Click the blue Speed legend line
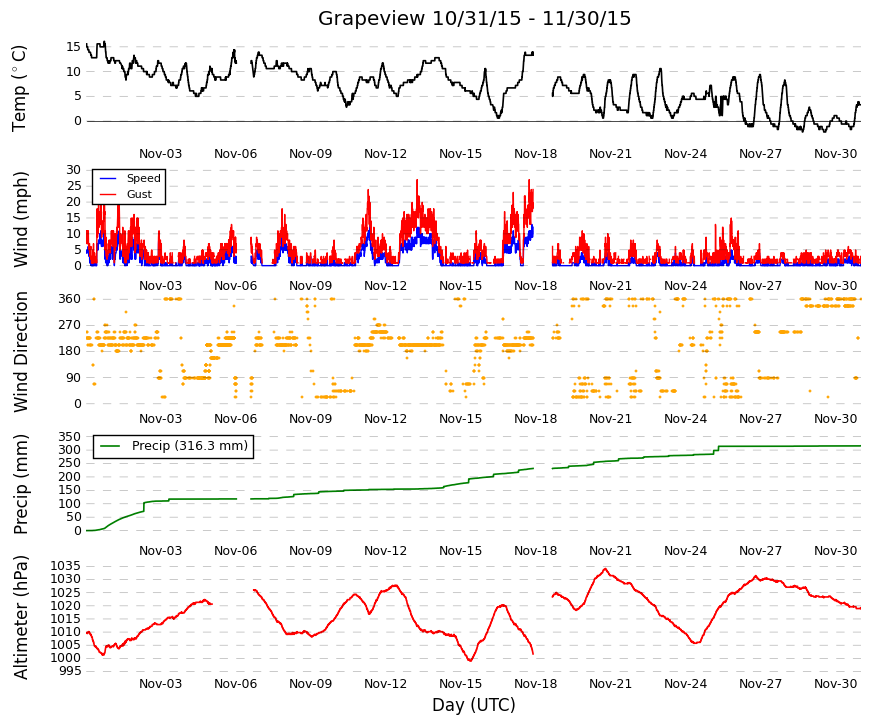This screenshot has width=871, height=725. click(x=108, y=178)
